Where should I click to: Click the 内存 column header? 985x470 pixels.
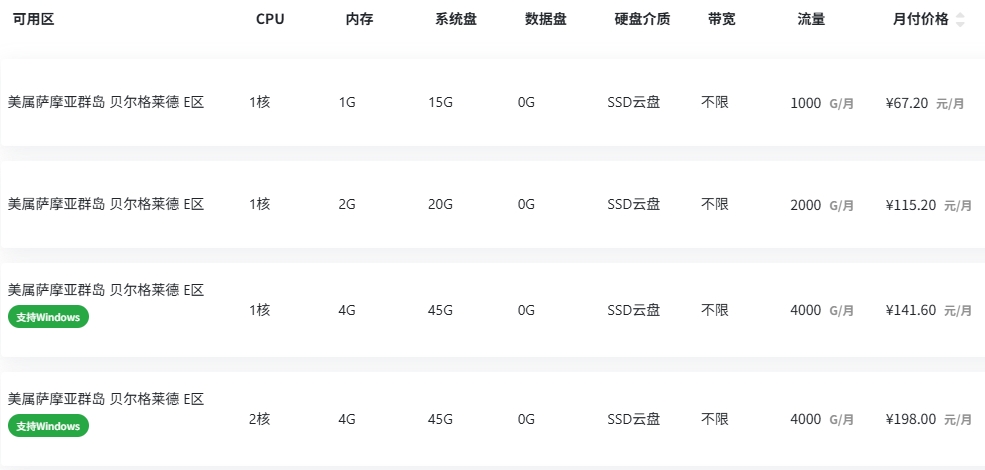click(x=359, y=19)
